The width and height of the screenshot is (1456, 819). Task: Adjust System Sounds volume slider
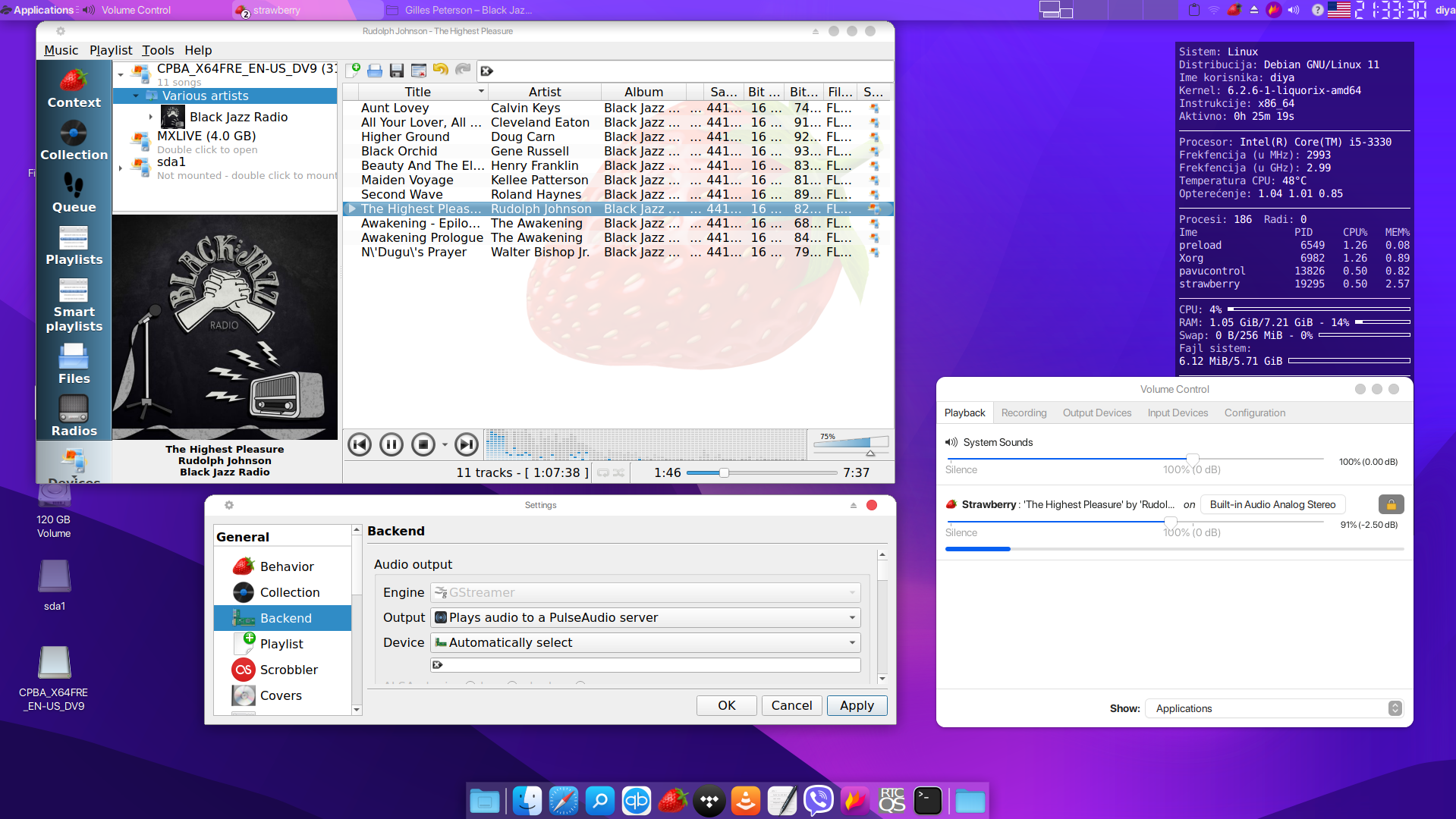(1135, 460)
